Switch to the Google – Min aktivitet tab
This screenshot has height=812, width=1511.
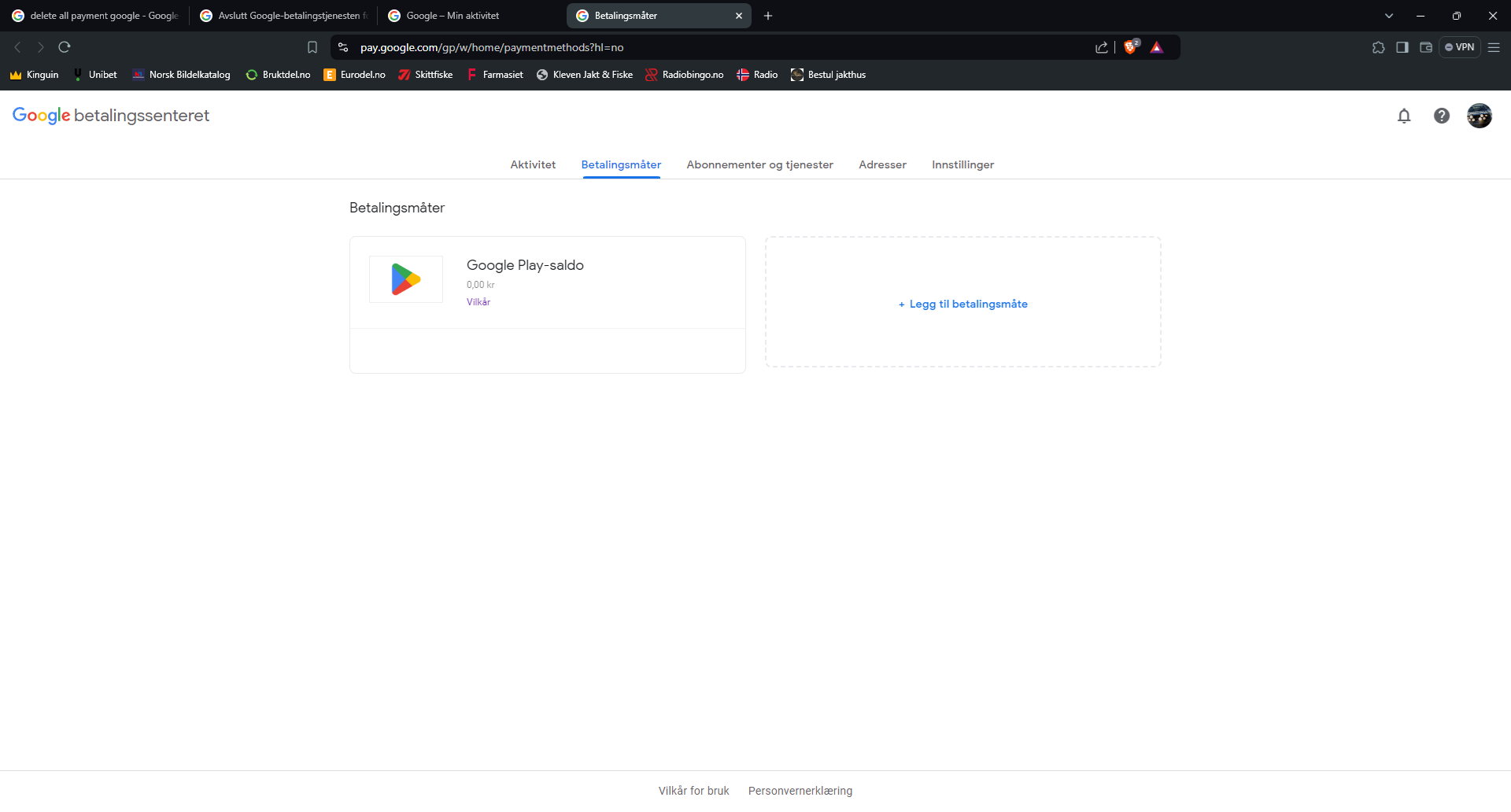pos(472,16)
